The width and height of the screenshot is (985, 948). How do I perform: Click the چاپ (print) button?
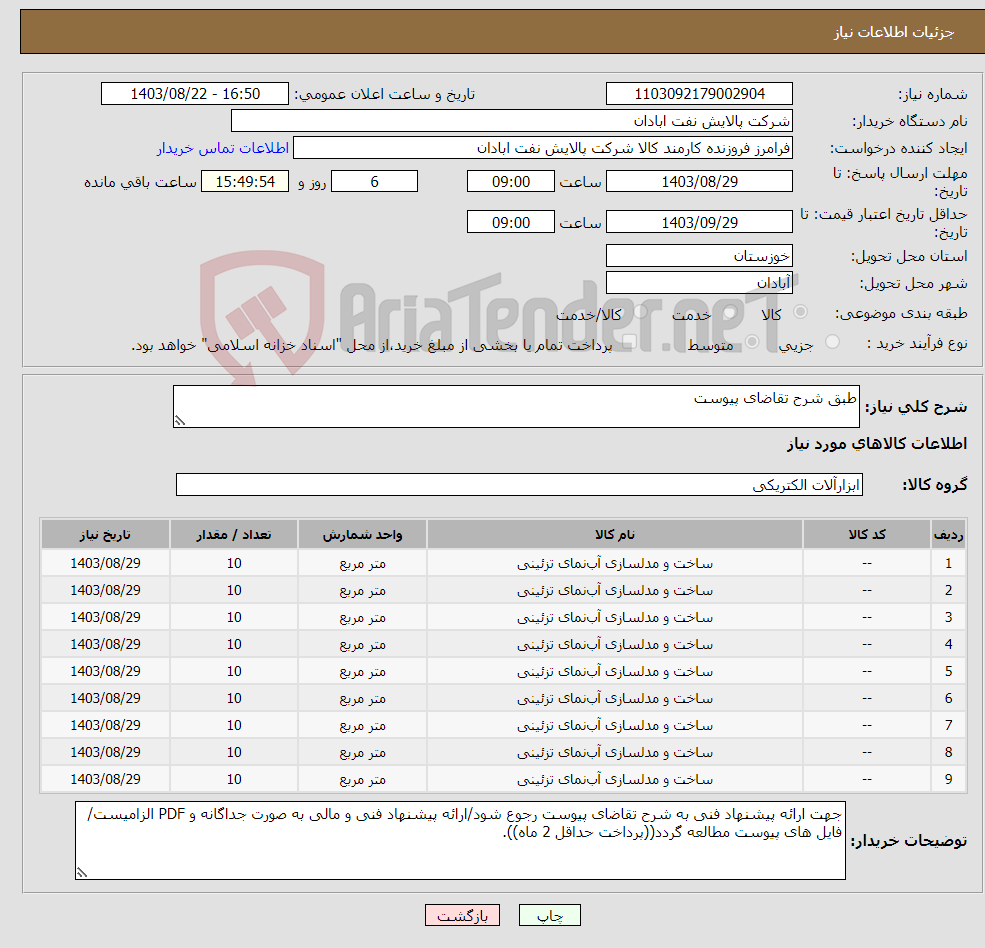click(550, 915)
